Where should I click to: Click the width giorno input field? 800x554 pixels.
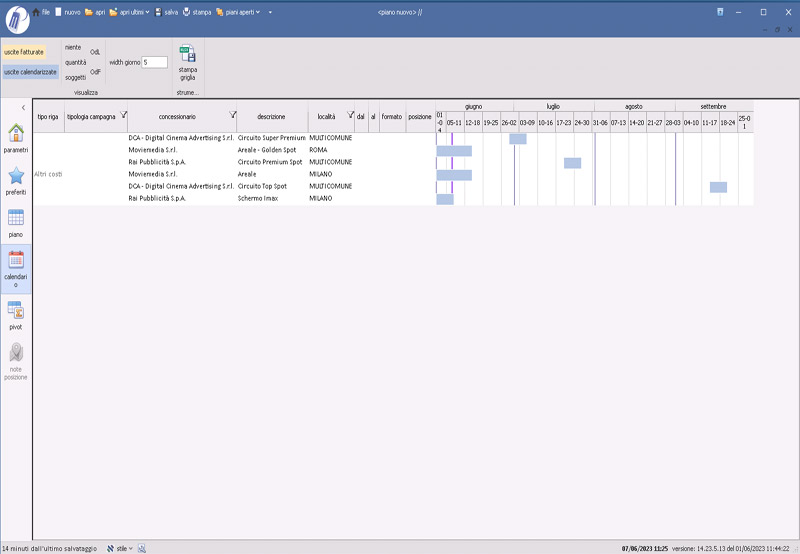(154, 62)
